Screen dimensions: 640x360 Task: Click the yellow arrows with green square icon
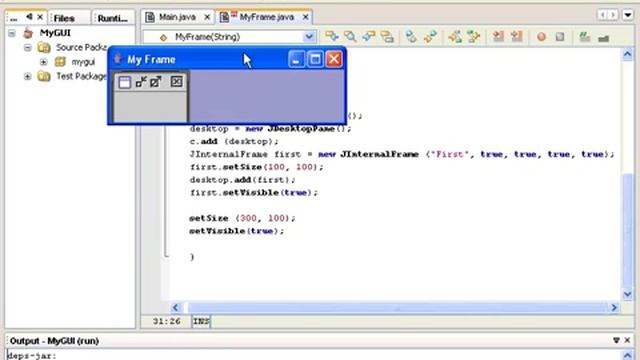click(455, 37)
